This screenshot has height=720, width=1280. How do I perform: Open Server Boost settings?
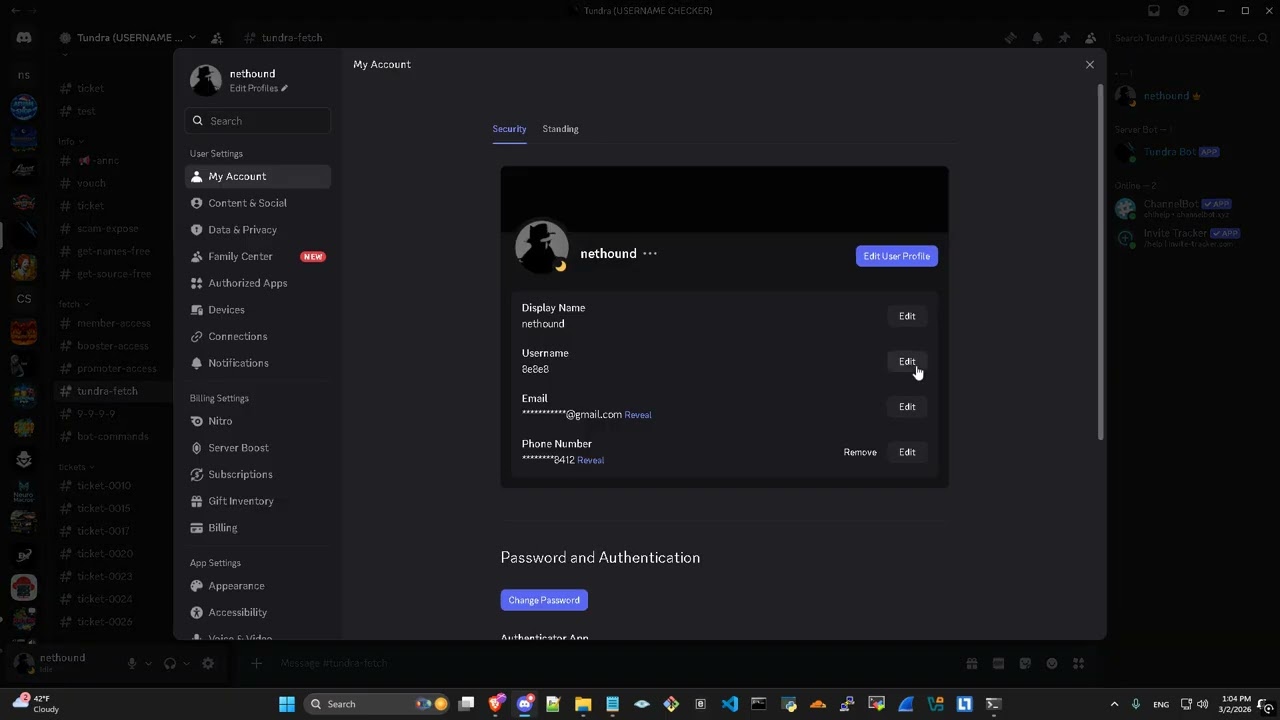(257, 448)
